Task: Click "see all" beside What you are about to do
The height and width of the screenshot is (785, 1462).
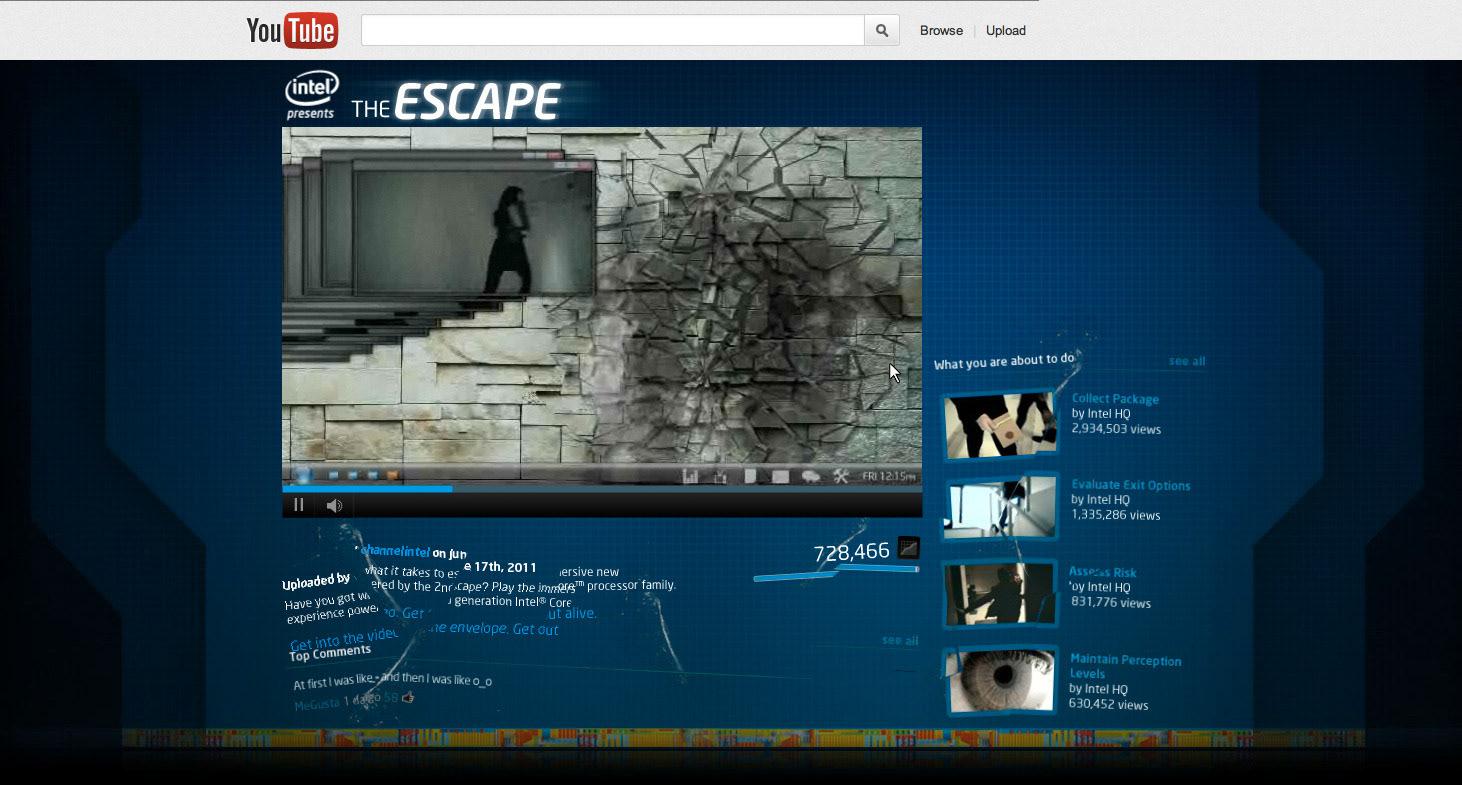Action: 1187,361
